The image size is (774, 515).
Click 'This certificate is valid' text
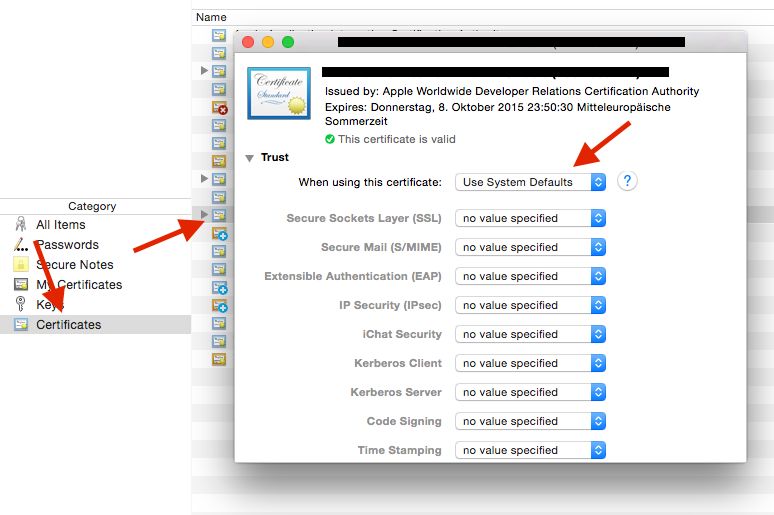point(397,139)
